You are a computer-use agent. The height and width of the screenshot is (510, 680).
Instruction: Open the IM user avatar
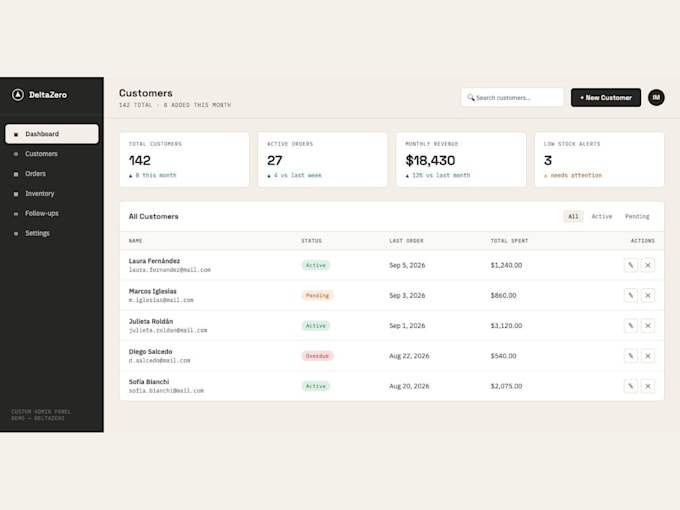pyautogui.click(x=656, y=98)
